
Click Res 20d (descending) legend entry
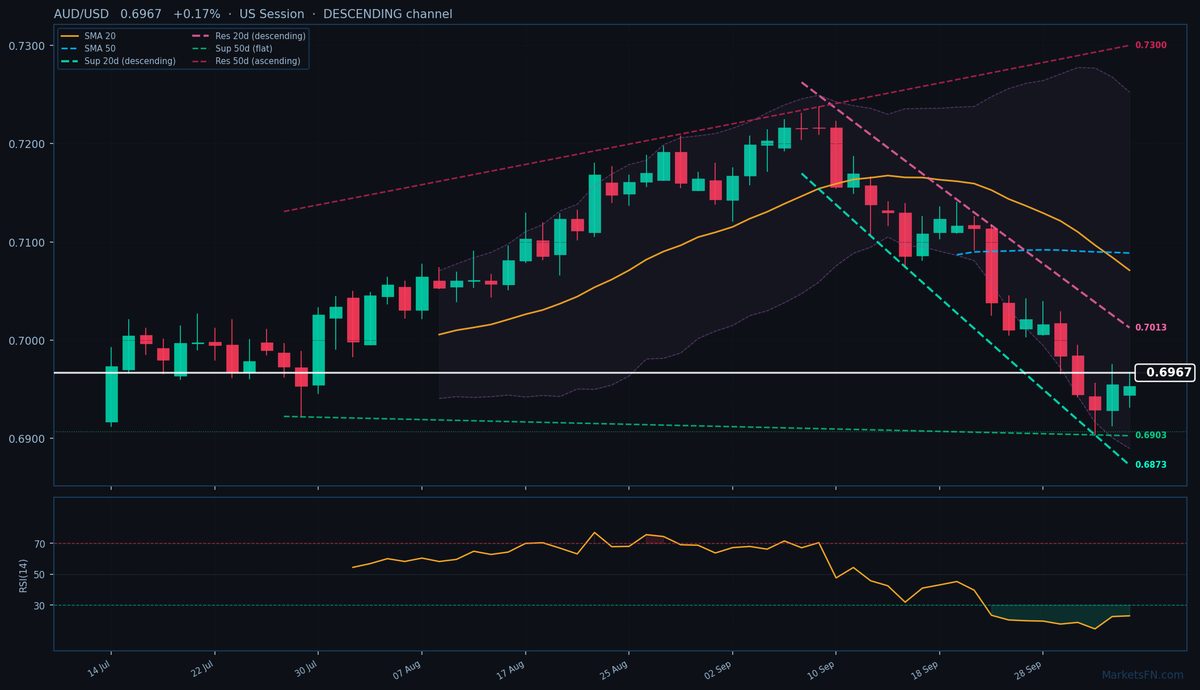[248, 36]
